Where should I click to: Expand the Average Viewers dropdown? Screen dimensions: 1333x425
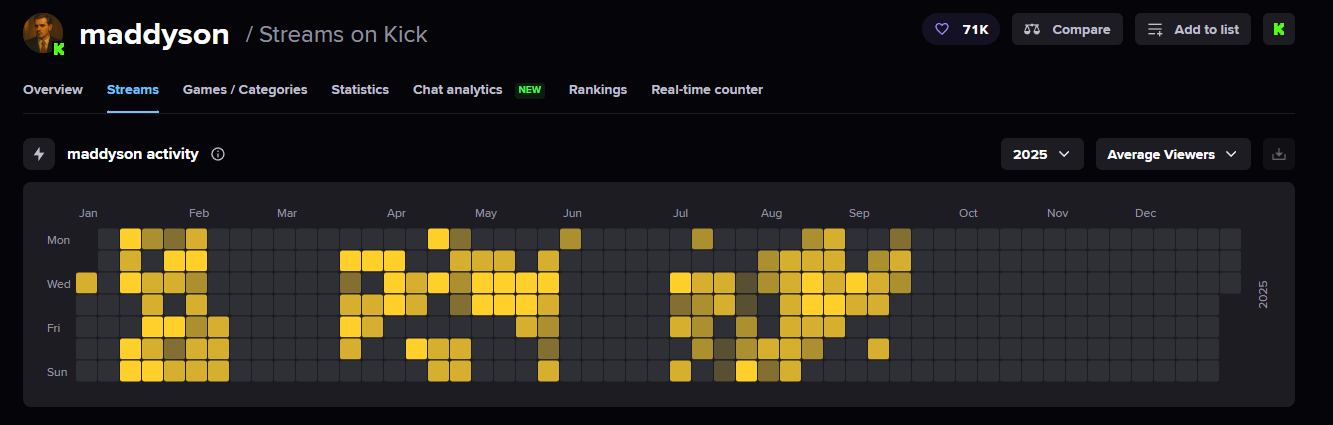pos(1173,154)
